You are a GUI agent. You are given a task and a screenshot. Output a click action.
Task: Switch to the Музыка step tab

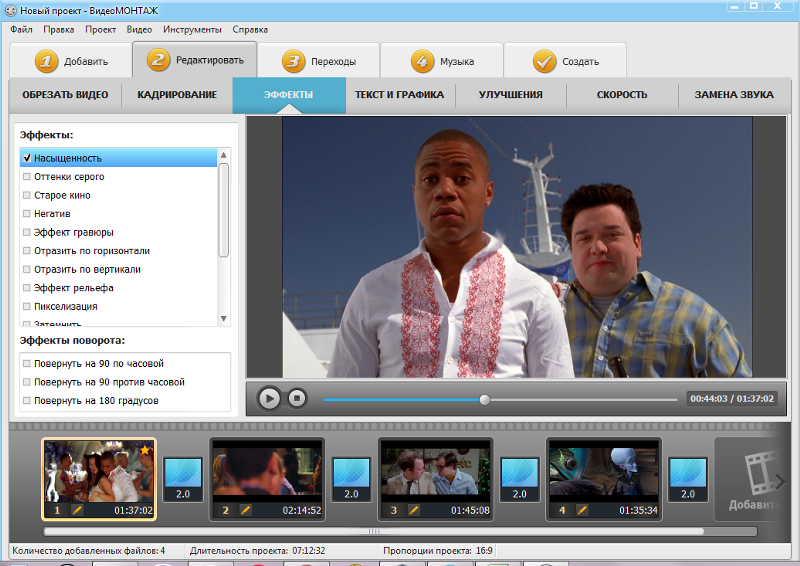(442, 61)
